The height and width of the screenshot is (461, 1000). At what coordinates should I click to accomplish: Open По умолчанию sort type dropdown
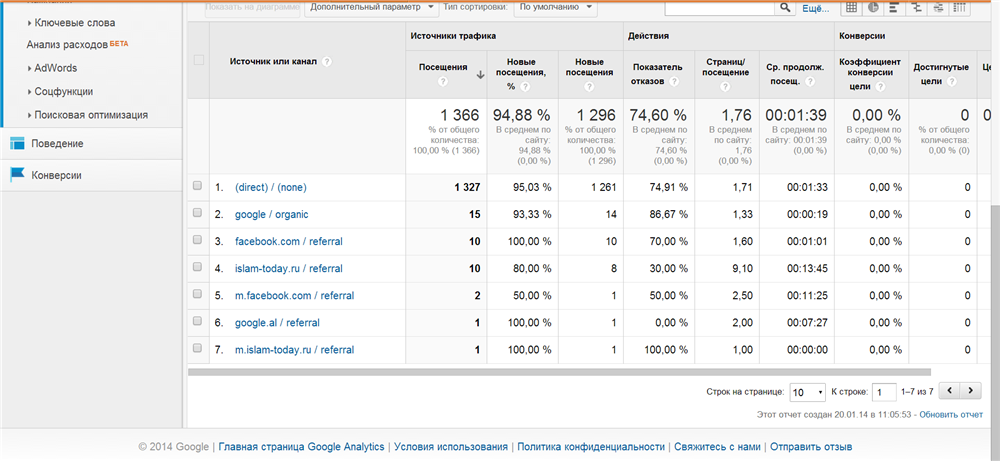click(555, 8)
